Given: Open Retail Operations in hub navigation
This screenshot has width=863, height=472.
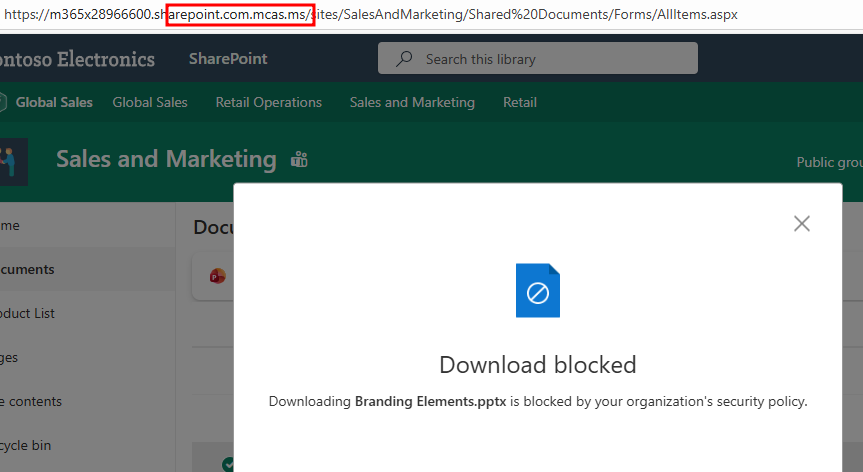Looking at the screenshot, I should pyautogui.click(x=268, y=102).
